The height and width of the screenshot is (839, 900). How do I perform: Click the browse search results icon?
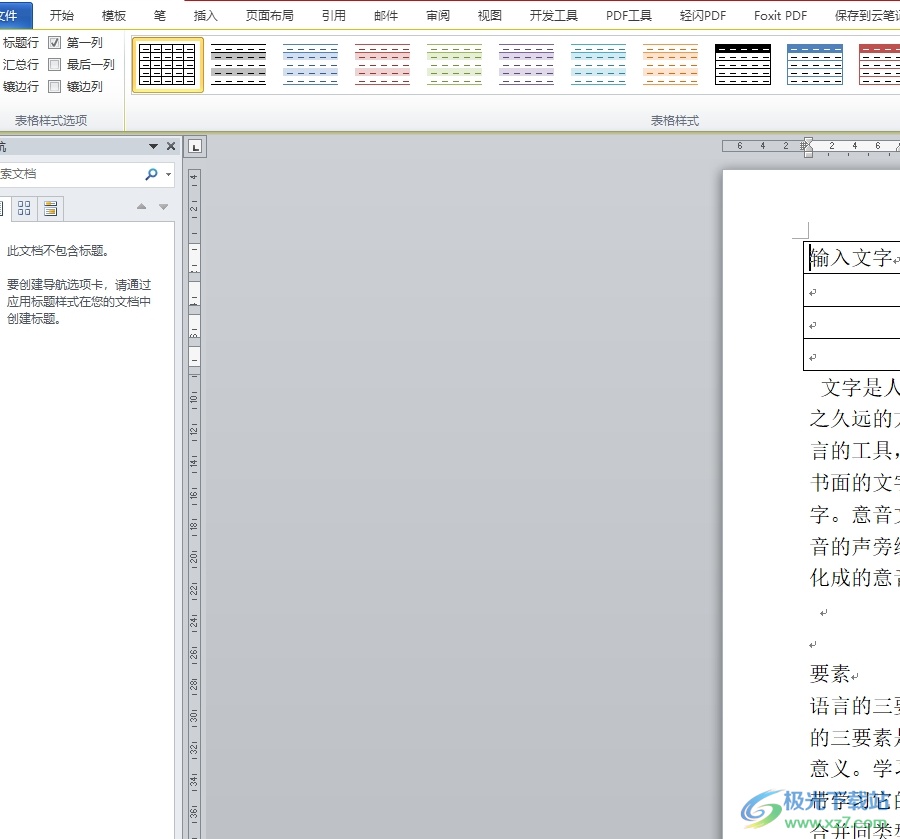pos(50,208)
